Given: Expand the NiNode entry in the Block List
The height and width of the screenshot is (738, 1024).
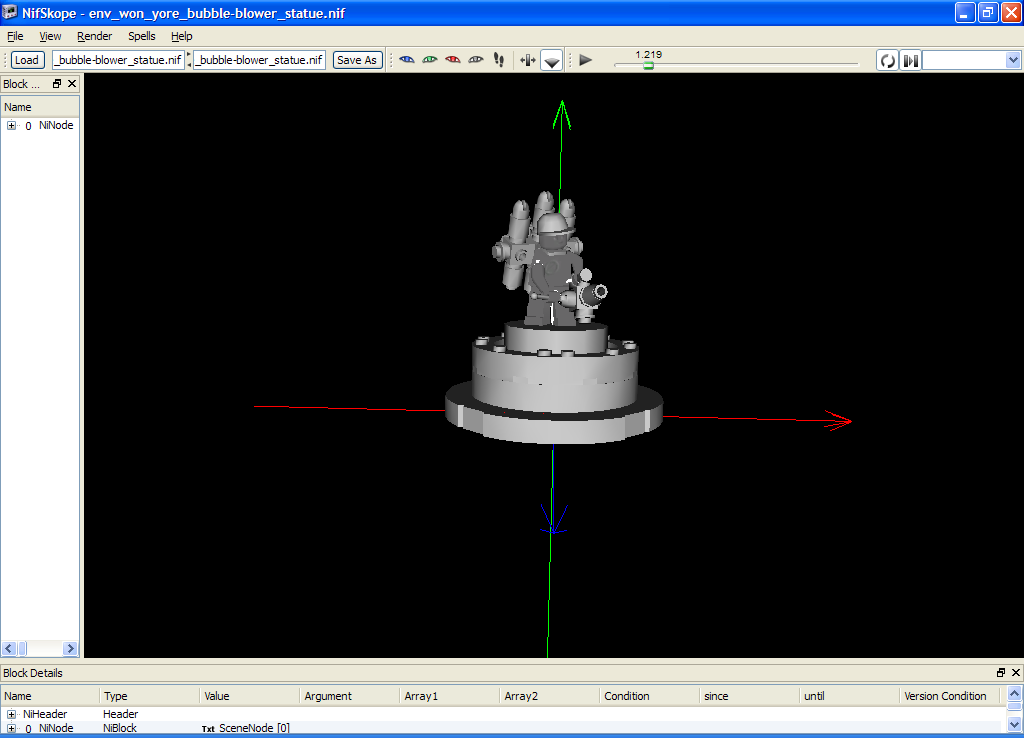Looking at the screenshot, I should pyautogui.click(x=10, y=125).
